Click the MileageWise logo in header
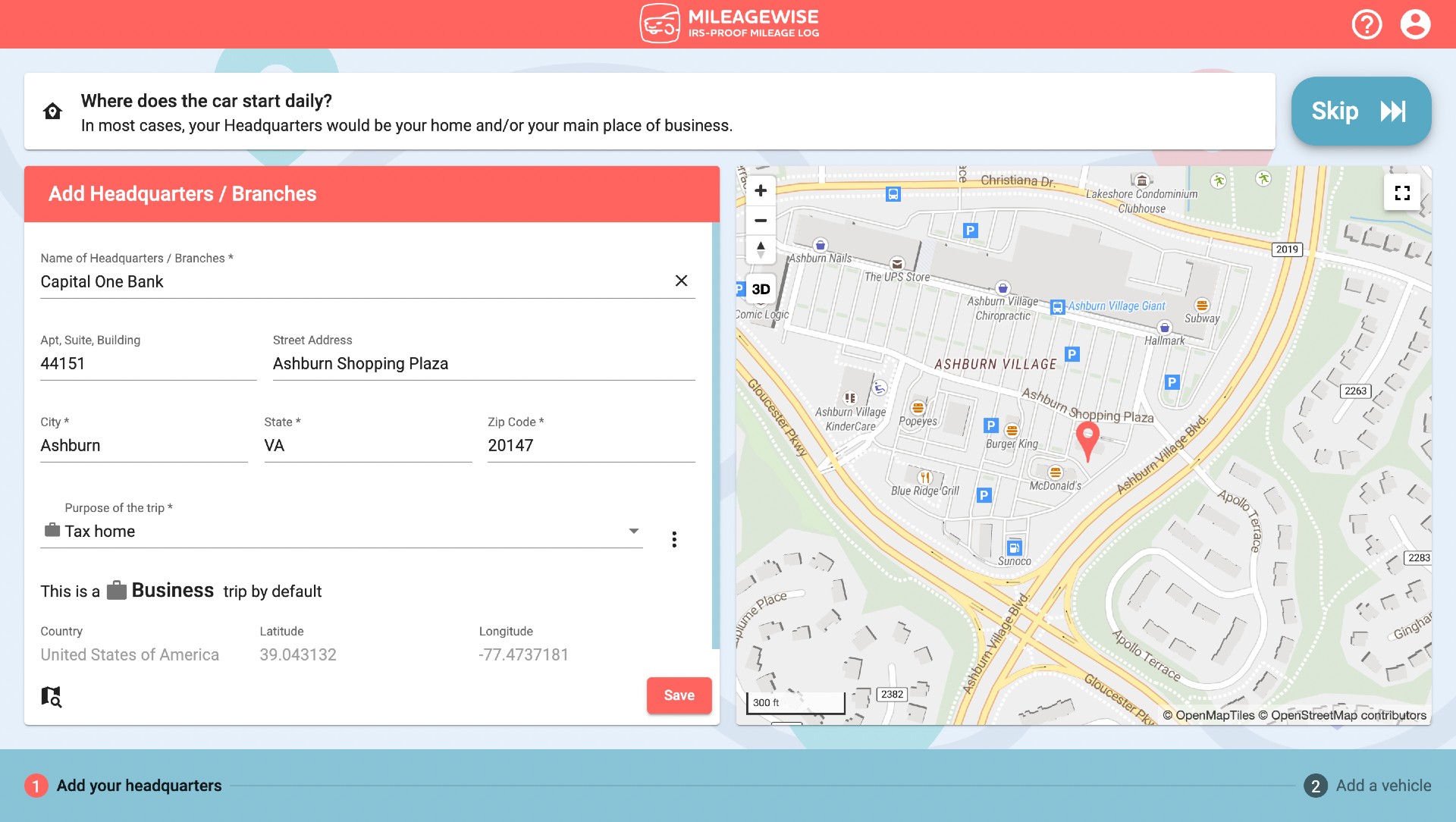The width and height of the screenshot is (1456, 822). [x=730, y=24]
